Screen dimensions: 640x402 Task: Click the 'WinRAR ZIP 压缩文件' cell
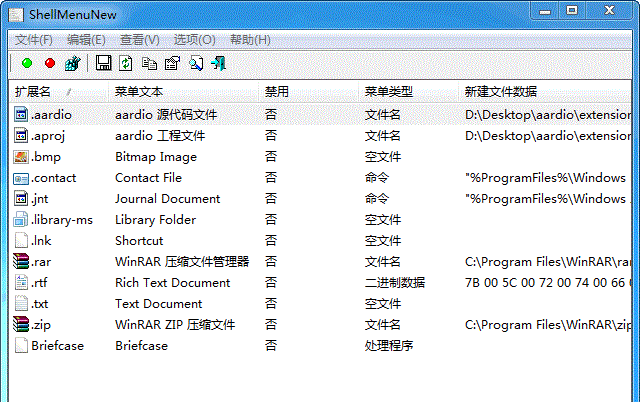pos(175,325)
